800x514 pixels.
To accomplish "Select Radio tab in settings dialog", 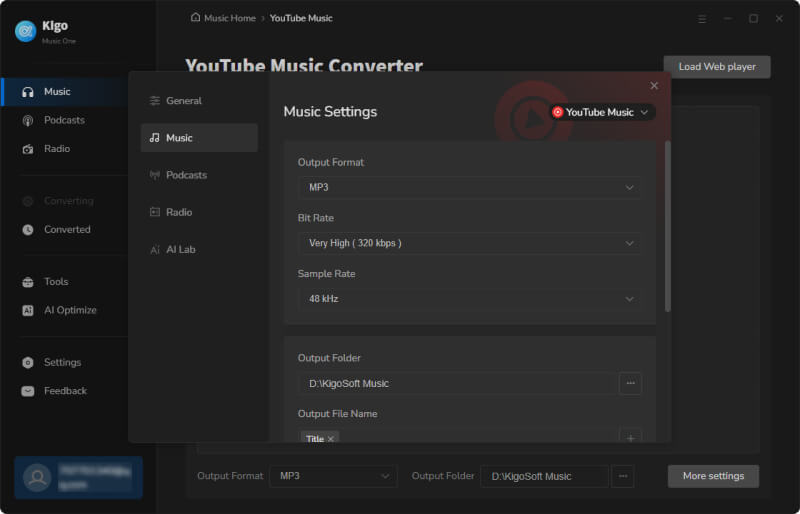I will (199, 212).
